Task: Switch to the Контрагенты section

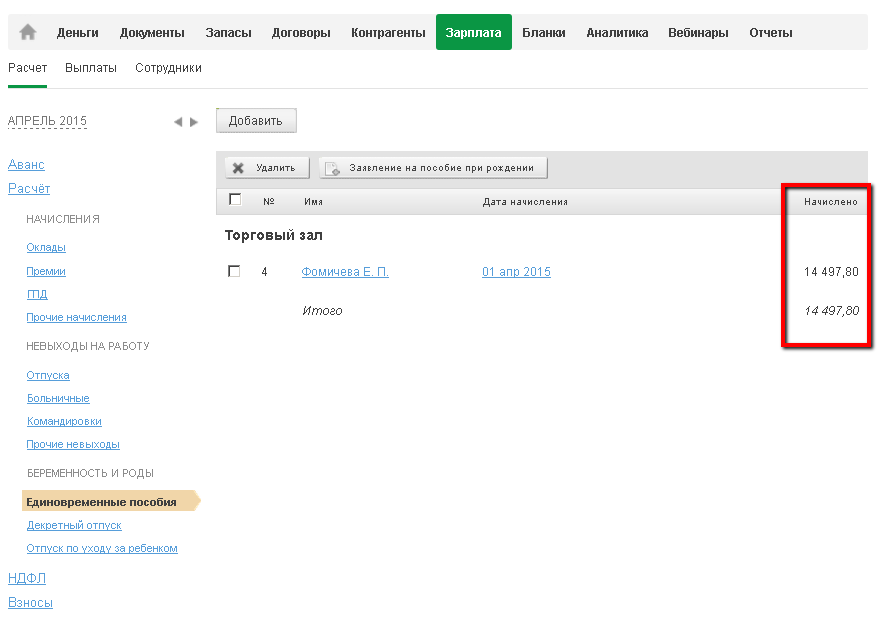Action: click(x=388, y=32)
